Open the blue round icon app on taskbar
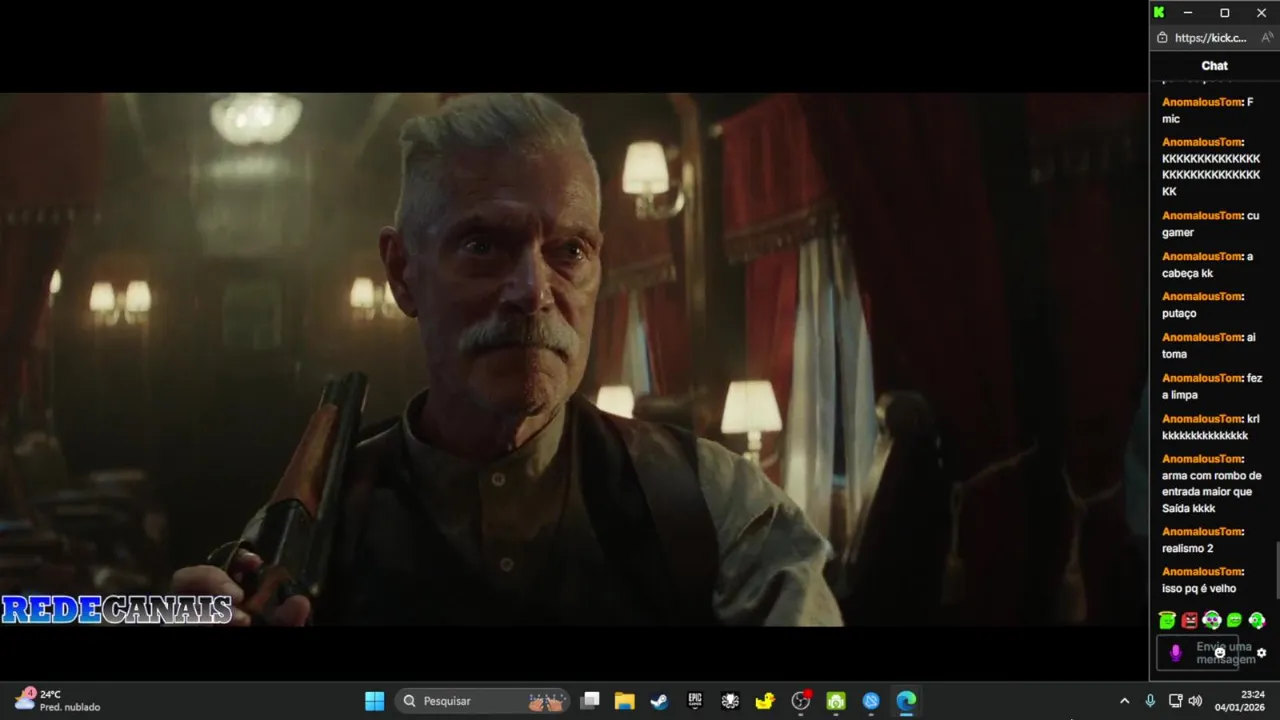 click(871, 701)
